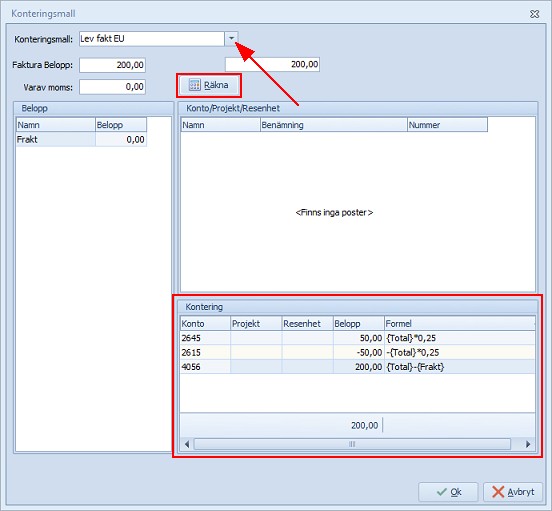Viewport: 552px width, 511px height.
Task: Click the Kontering scrollbar right arrow
Action: [x=528, y=444]
